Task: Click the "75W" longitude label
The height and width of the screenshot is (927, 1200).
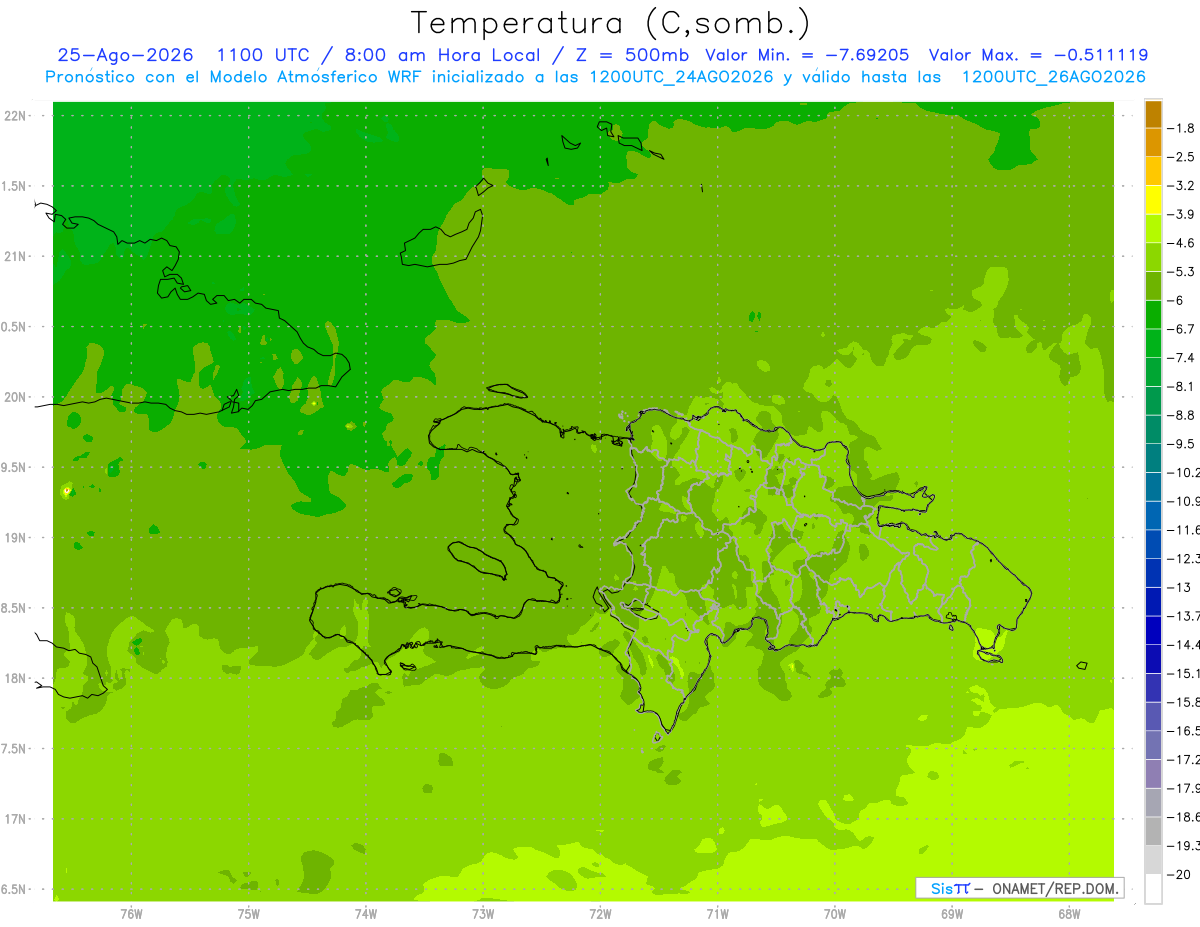Action: click(249, 914)
